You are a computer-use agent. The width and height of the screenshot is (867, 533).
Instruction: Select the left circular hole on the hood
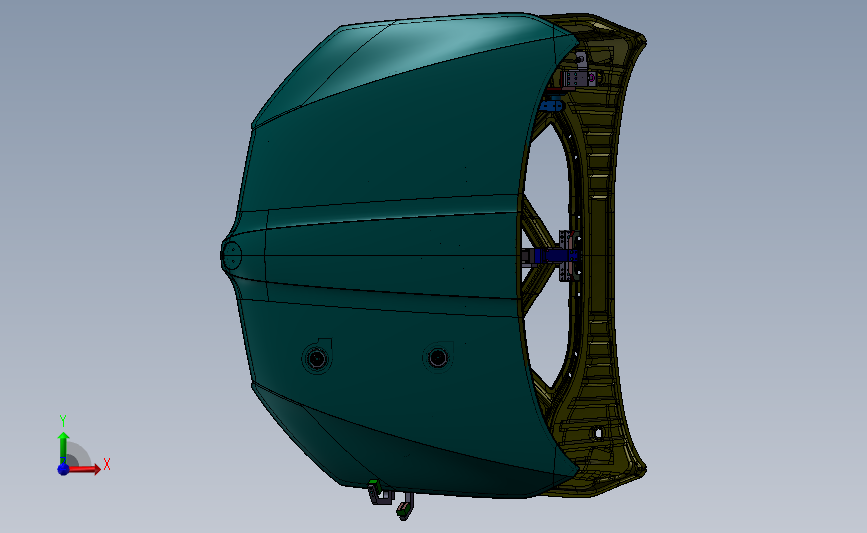[x=317, y=359]
